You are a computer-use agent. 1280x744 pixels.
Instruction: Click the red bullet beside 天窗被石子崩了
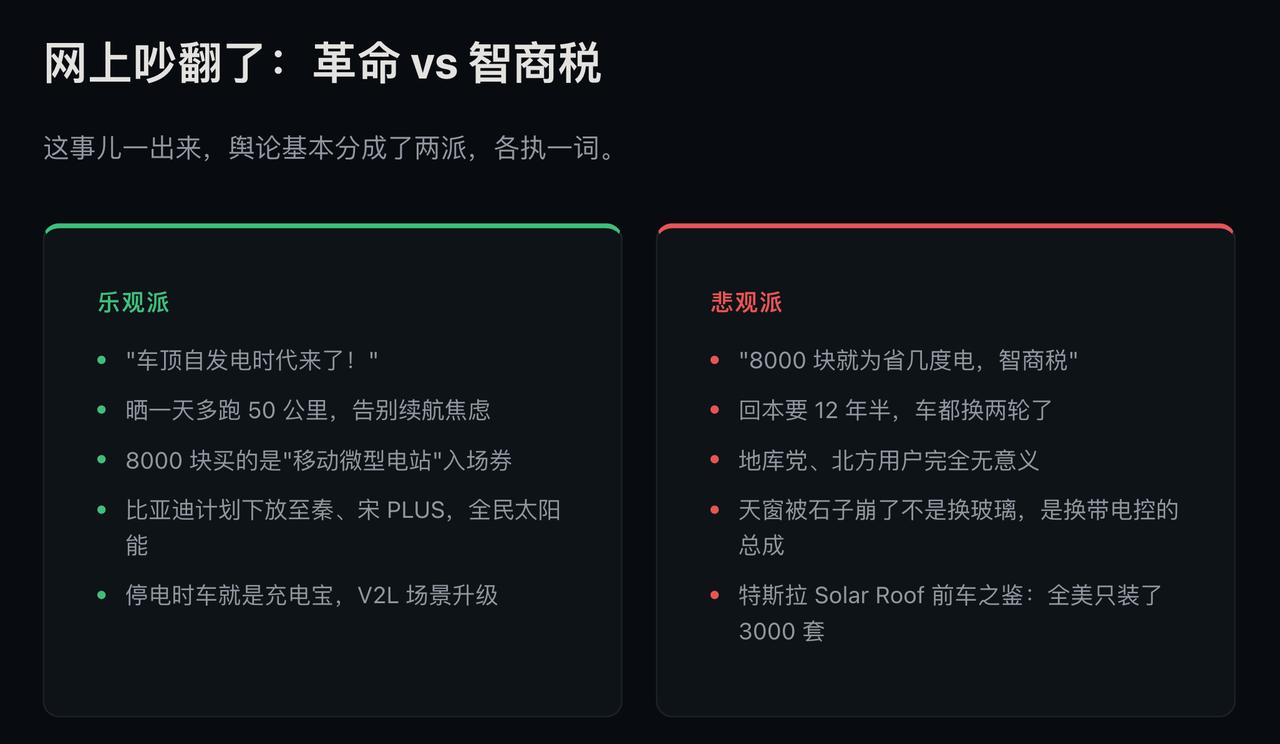click(714, 509)
